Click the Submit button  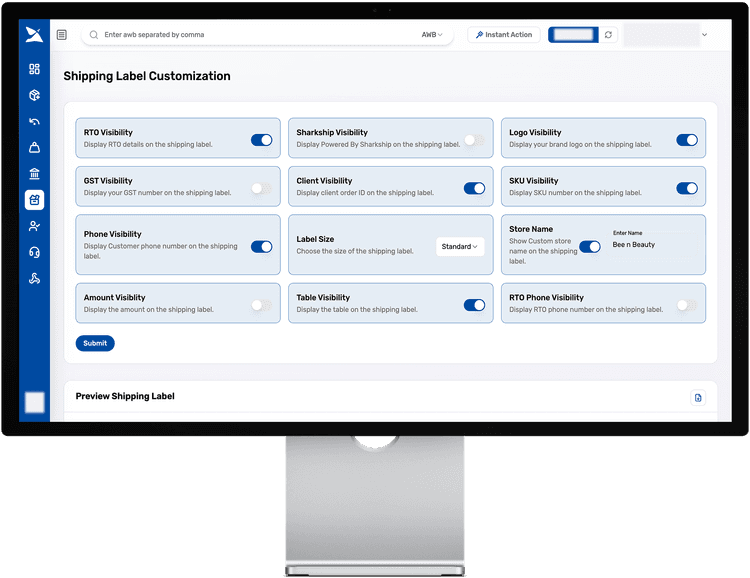[95, 343]
